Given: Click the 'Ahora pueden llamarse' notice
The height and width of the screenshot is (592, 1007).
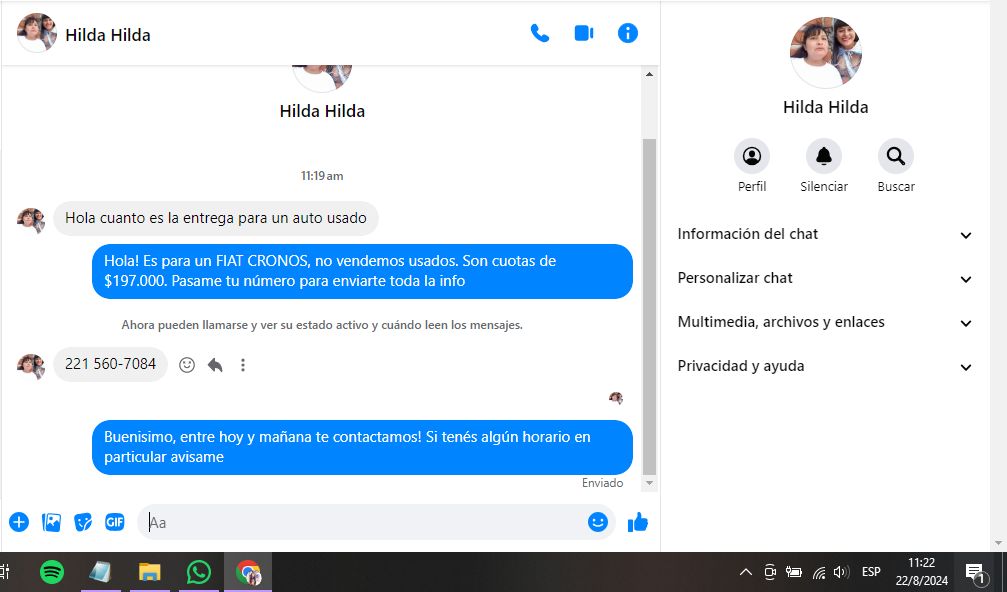Looking at the screenshot, I should point(322,325).
